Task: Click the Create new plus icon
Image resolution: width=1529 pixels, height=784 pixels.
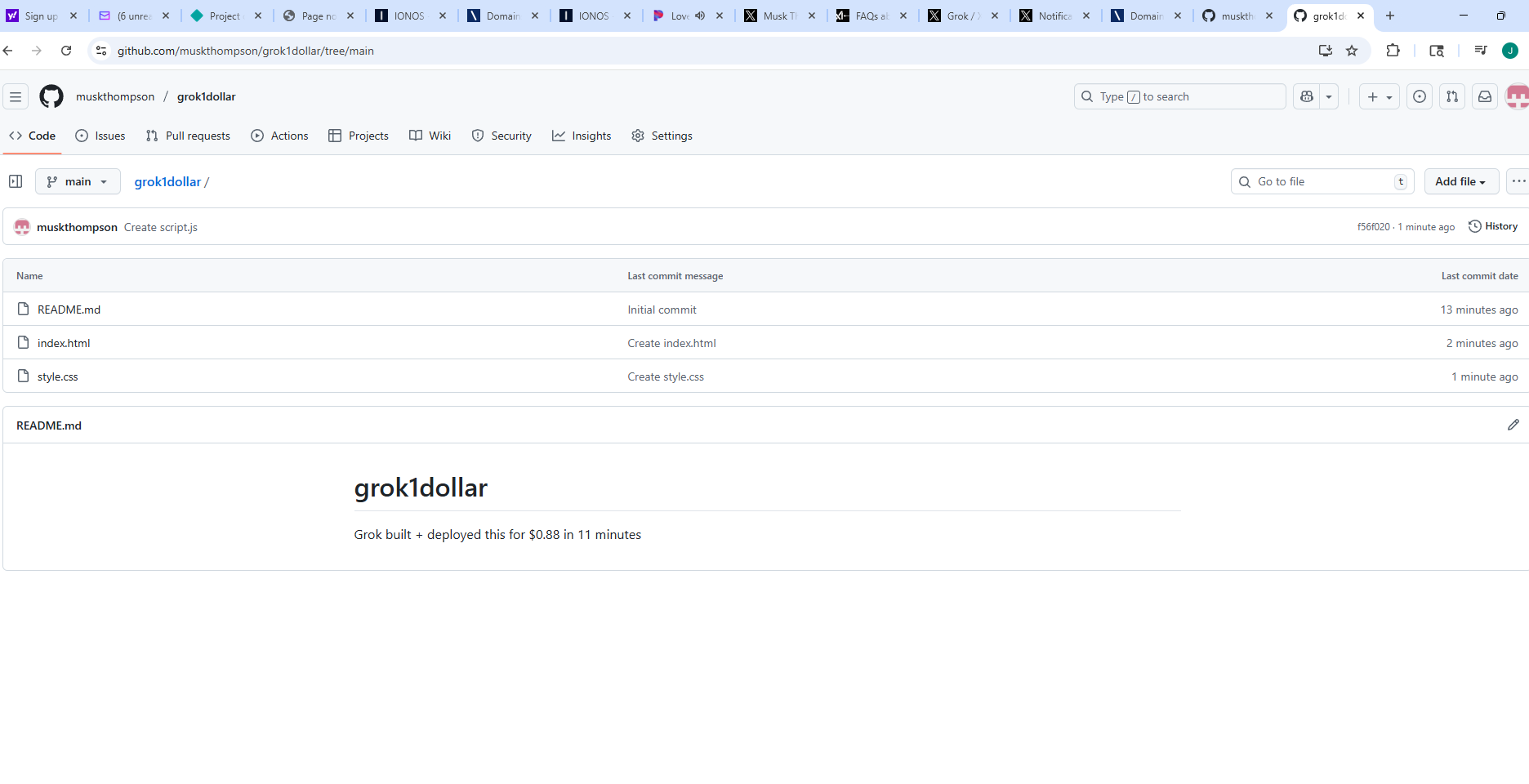Action: point(1374,96)
